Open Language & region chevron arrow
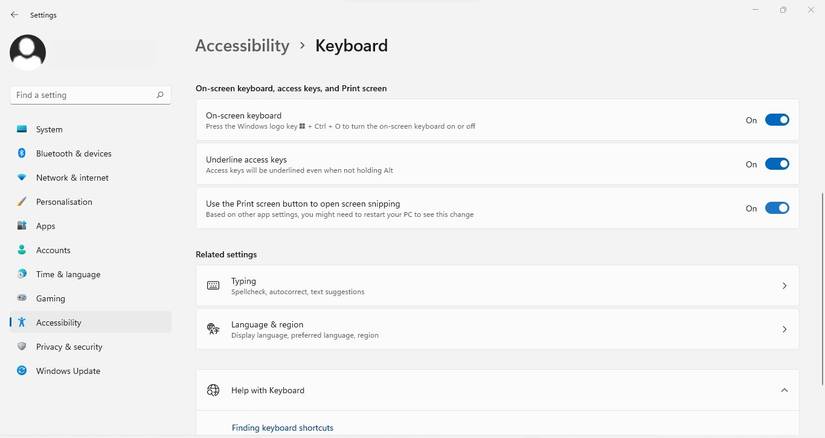The width and height of the screenshot is (825, 438). point(784,329)
